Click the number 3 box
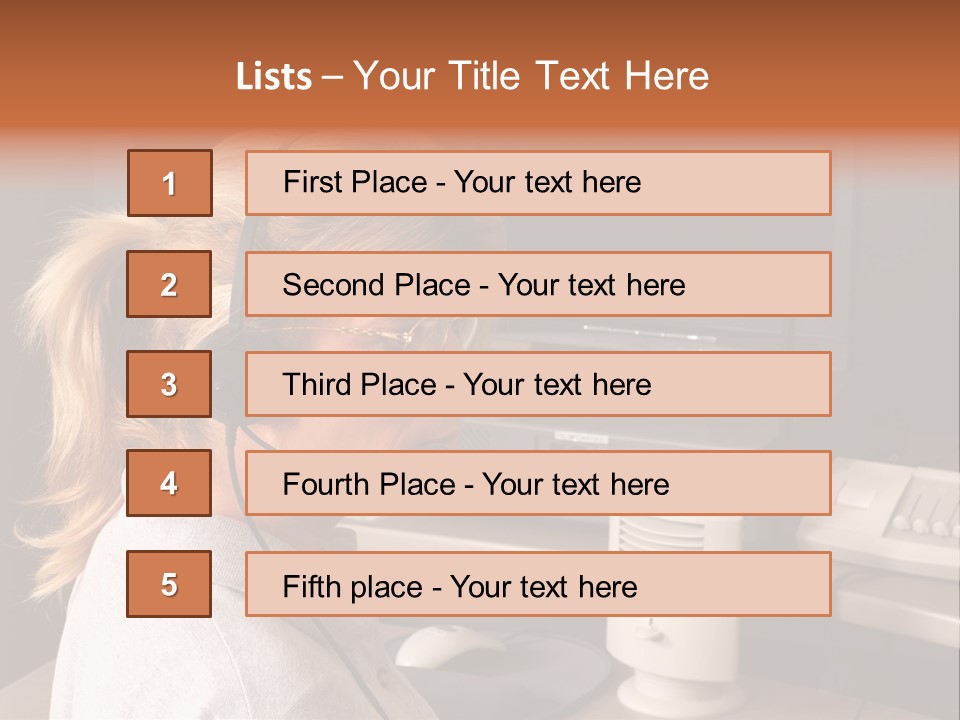The height and width of the screenshot is (720, 960). pyautogui.click(x=169, y=384)
